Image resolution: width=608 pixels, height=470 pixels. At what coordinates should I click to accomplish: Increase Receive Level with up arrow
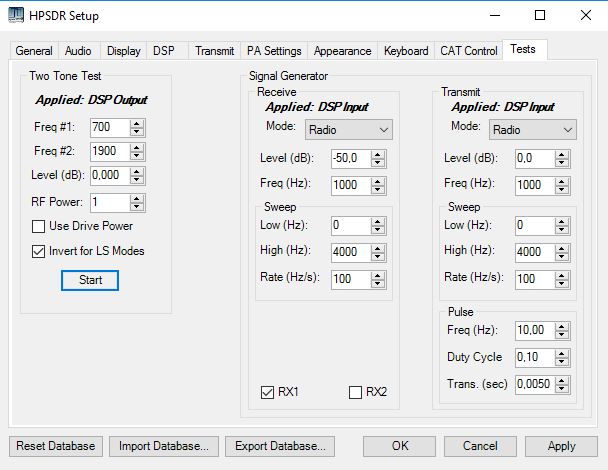[378, 155]
